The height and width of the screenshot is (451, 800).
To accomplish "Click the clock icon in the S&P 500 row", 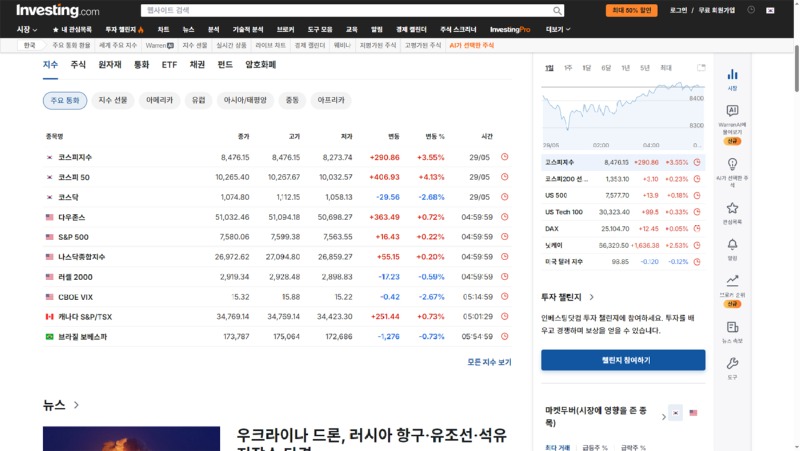I will tap(505, 237).
